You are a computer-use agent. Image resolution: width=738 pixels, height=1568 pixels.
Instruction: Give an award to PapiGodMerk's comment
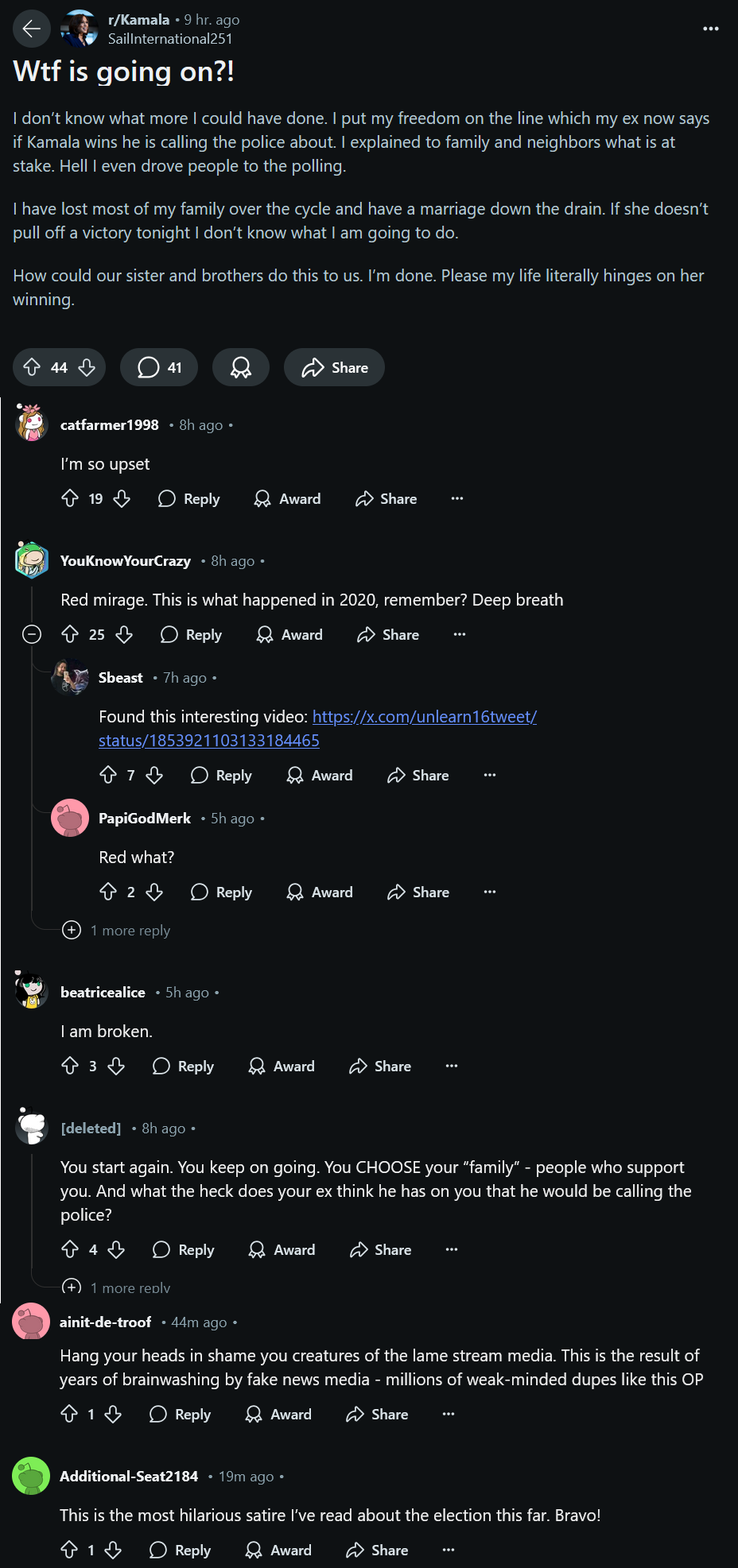[x=320, y=892]
